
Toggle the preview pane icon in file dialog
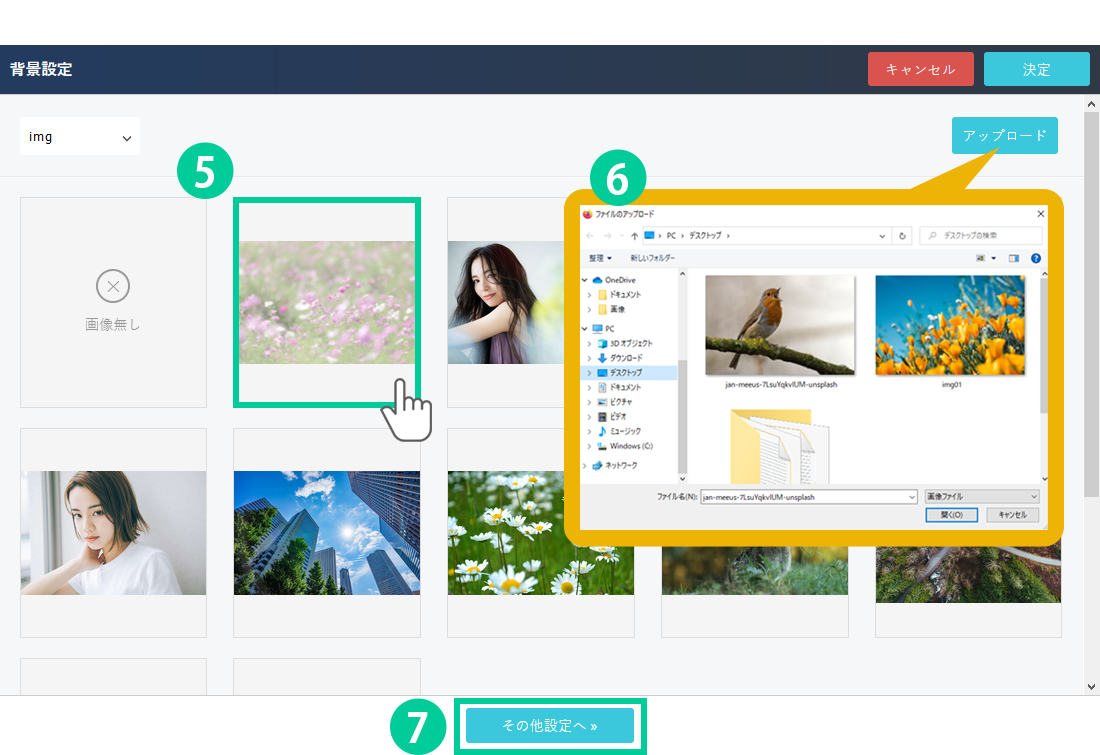pos(1014,258)
